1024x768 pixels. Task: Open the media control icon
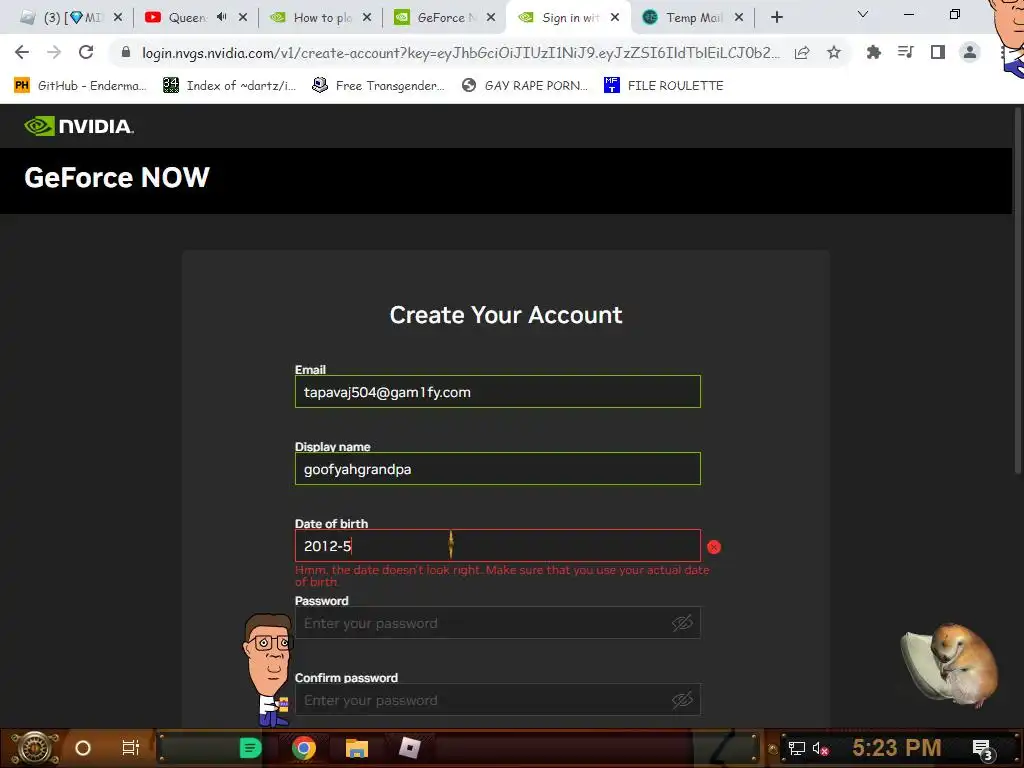coord(905,52)
